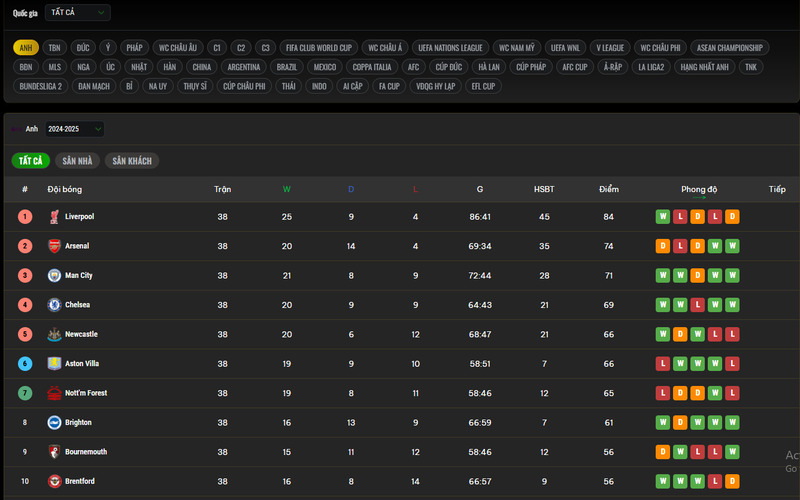Click Brentford's losses value 14
Image resolution: width=800 pixels, height=500 pixels.
coord(415,481)
